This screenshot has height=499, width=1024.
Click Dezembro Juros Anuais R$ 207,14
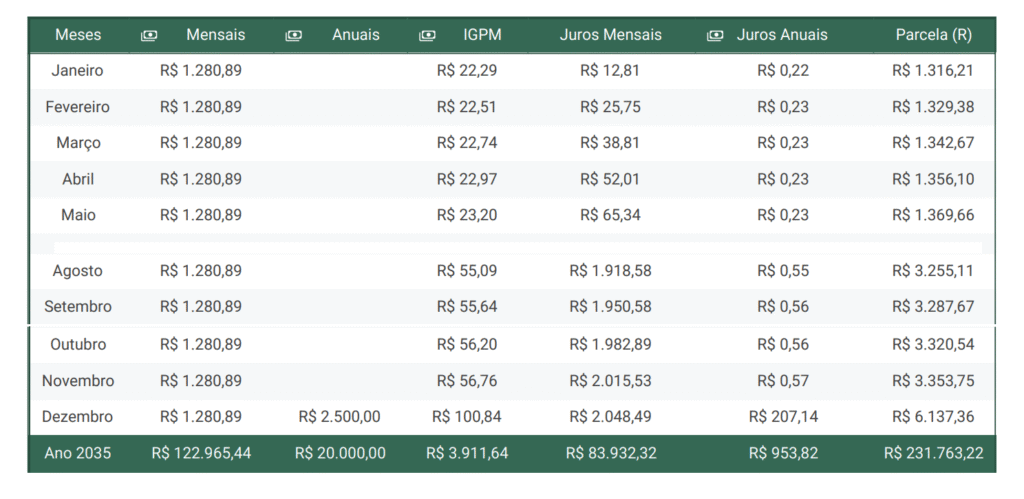[783, 417]
